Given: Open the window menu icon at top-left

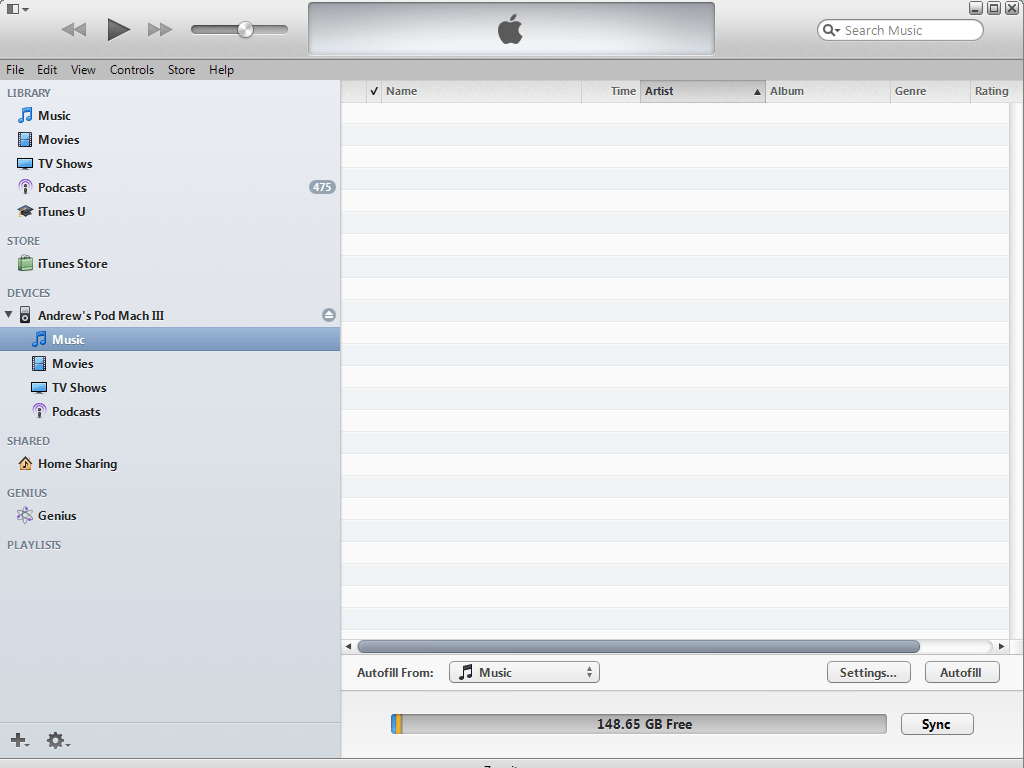Looking at the screenshot, I should tap(18, 9).
